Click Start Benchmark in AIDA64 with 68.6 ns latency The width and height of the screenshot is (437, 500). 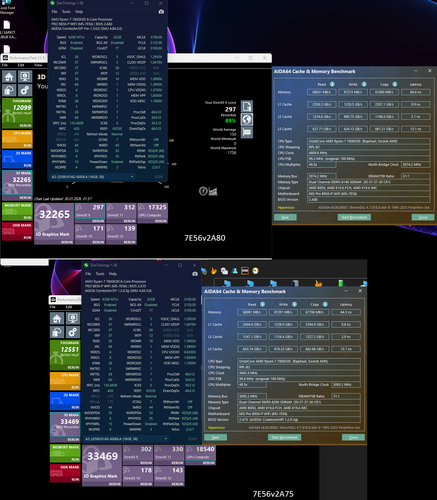pyautogui.click(x=354, y=217)
